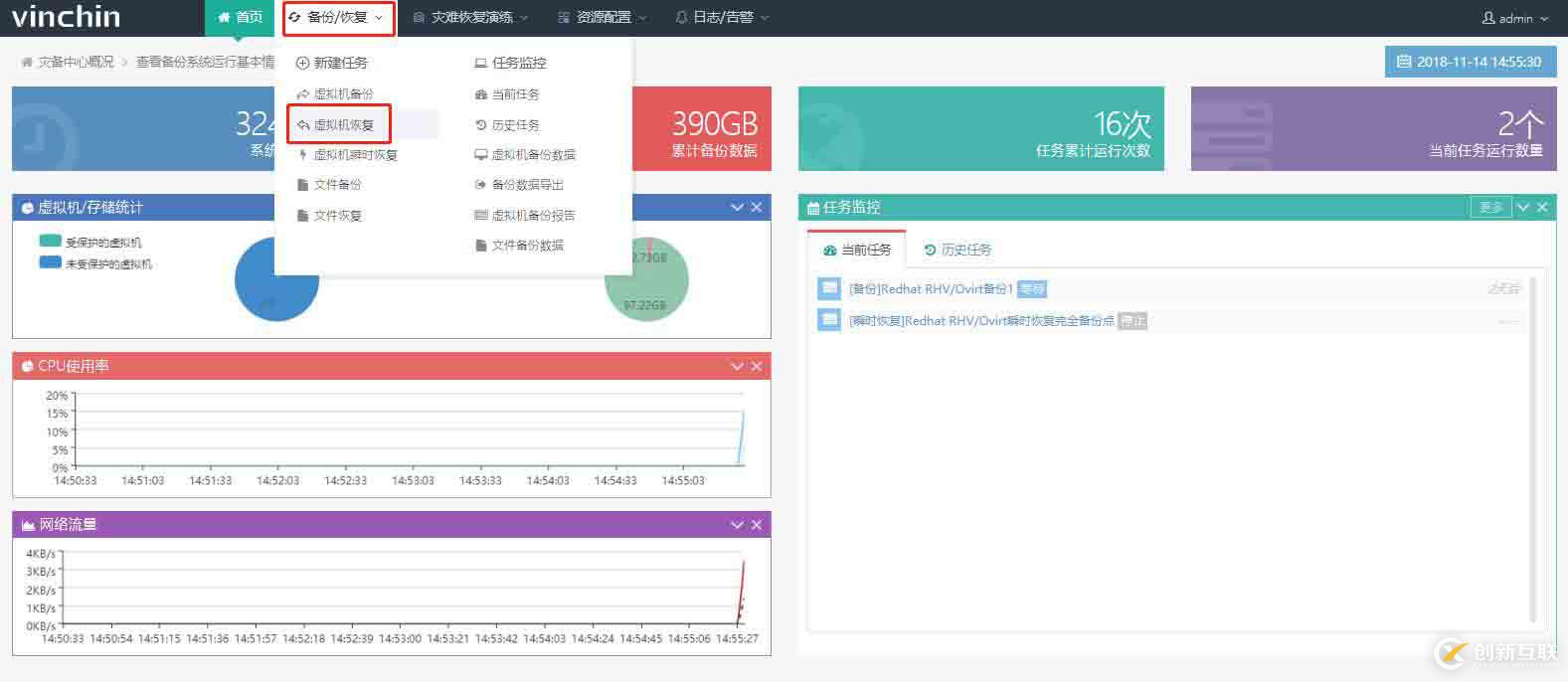Click the icon beside Redhat RHV/Ovirt备份1 task
This screenshot has height=682, width=1568.
(829, 288)
